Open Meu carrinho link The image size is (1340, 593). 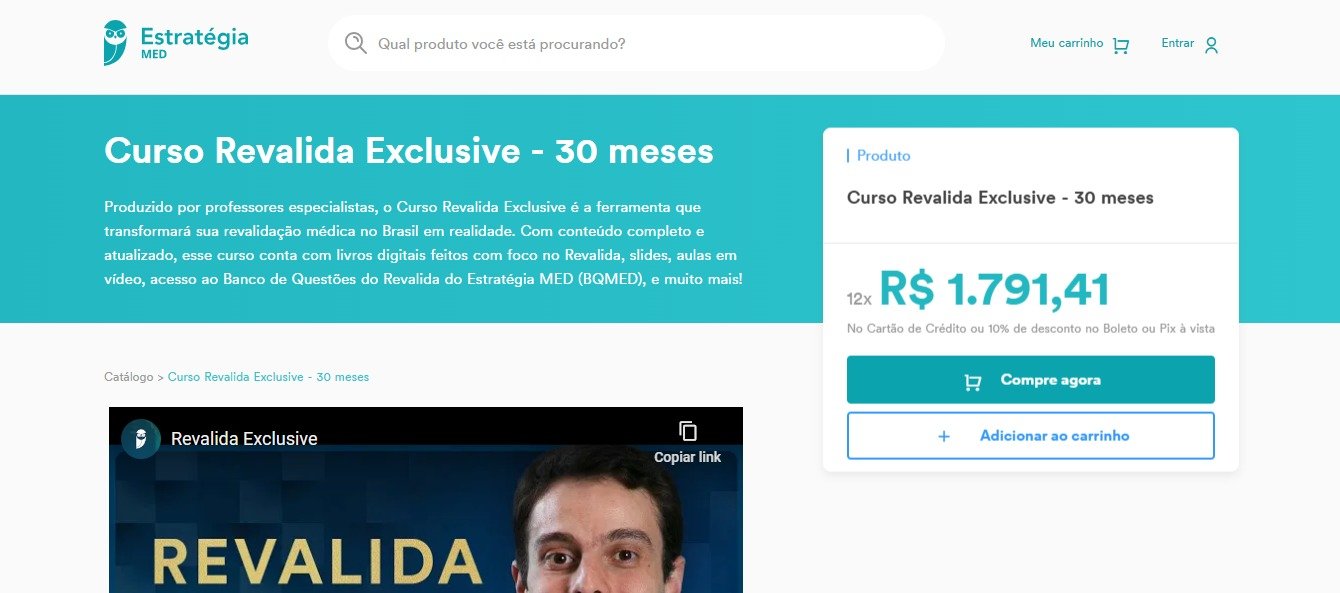[x=1066, y=43]
